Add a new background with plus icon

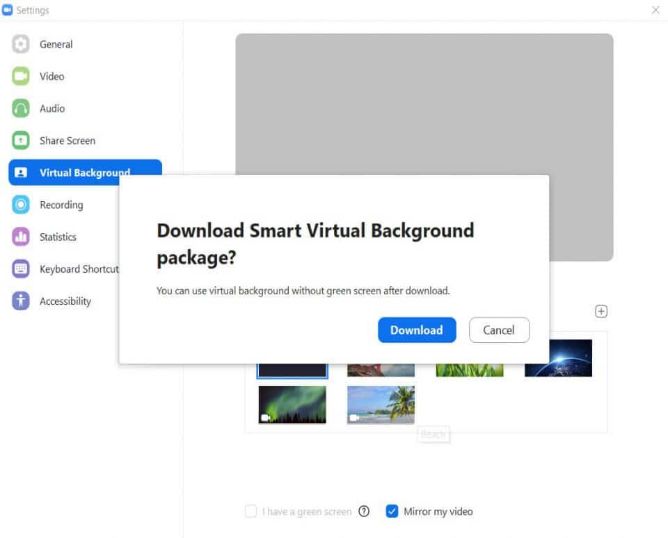tap(601, 311)
